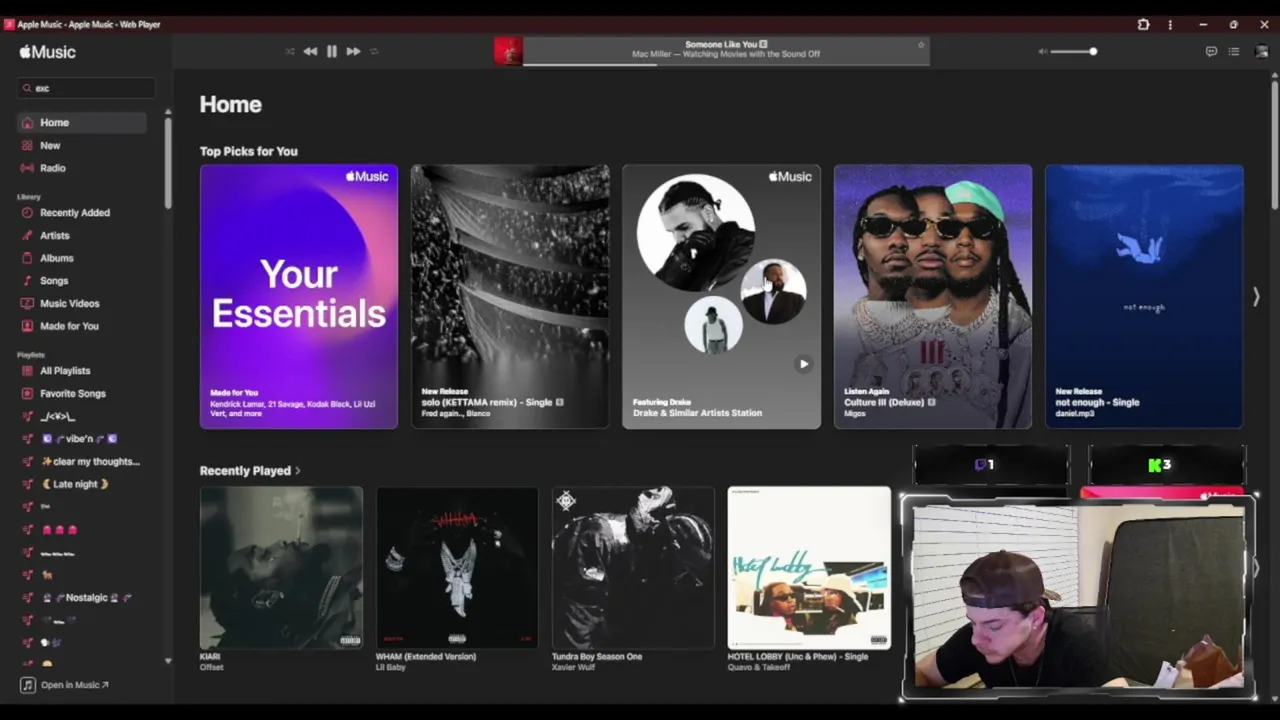Click the Offset artist link
The width and height of the screenshot is (1280, 720).
211,667
